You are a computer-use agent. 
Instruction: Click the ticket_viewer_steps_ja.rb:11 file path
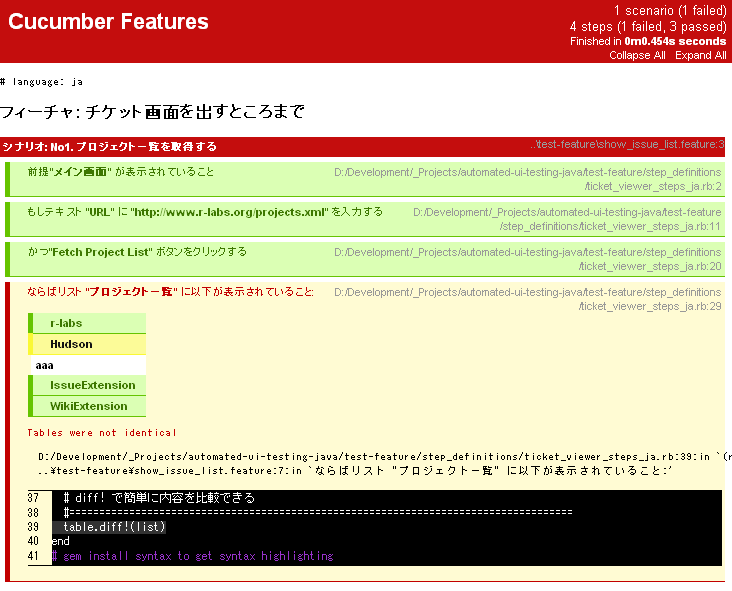(x=567, y=219)
